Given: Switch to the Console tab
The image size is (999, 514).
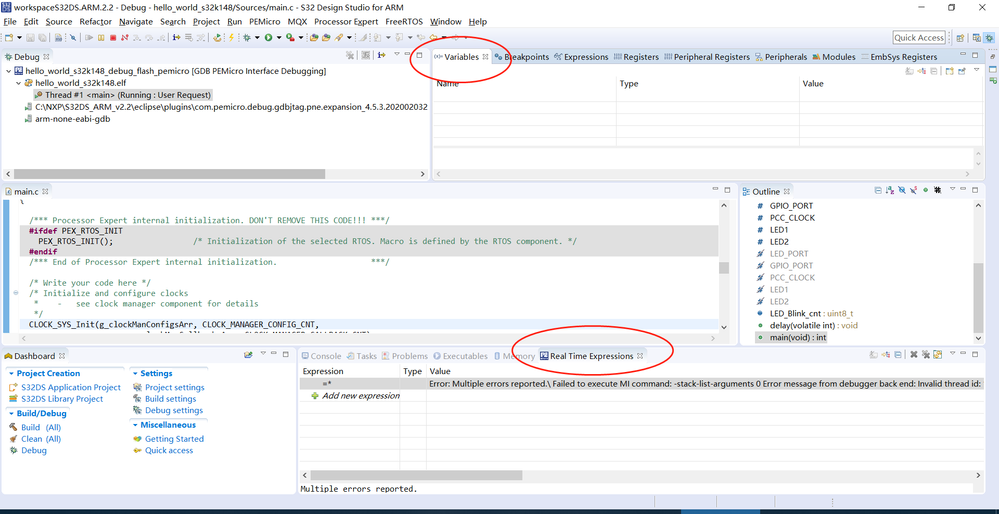Looking at the screenshot, I should [321, 356].
